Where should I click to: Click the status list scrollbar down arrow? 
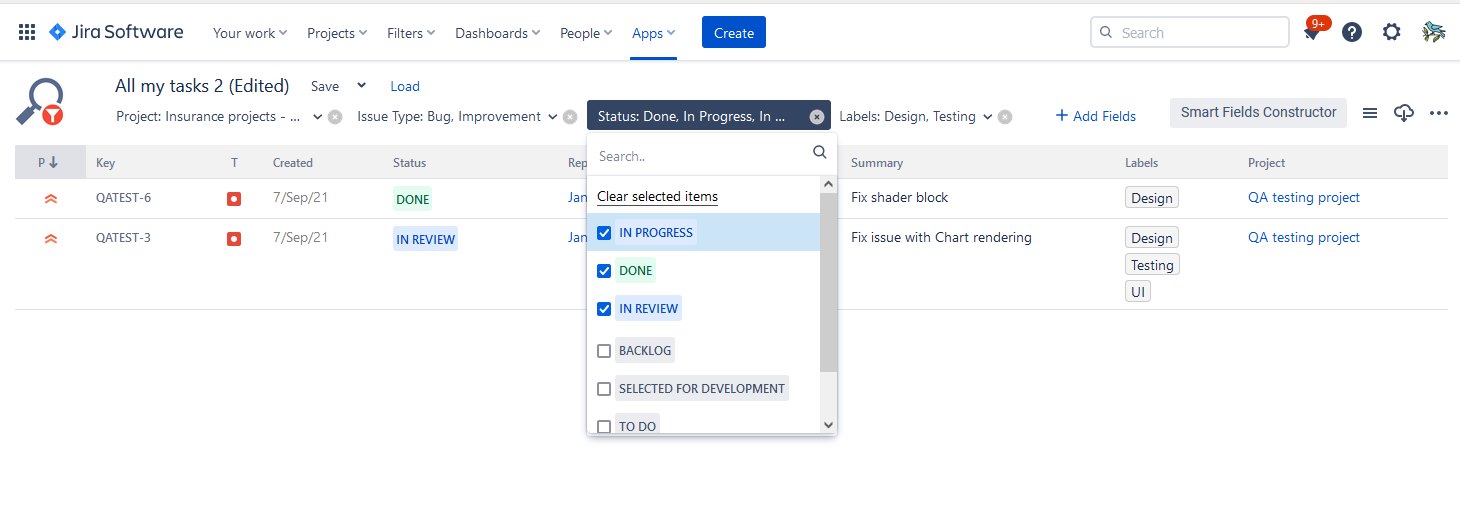point(828,425)
